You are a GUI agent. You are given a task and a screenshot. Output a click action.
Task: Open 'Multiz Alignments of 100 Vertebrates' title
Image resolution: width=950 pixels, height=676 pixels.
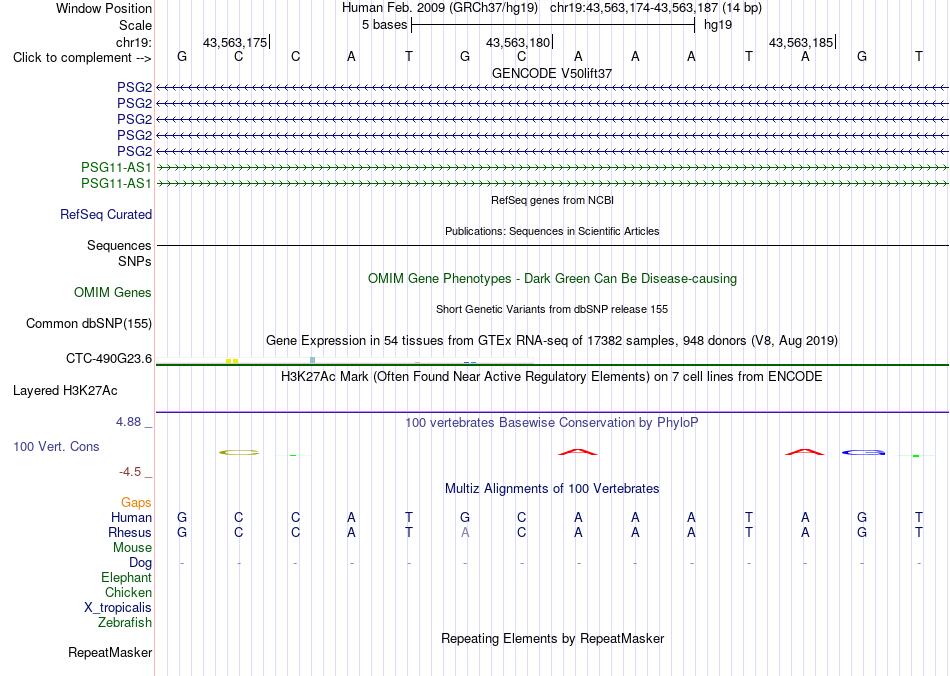(552, 489)
